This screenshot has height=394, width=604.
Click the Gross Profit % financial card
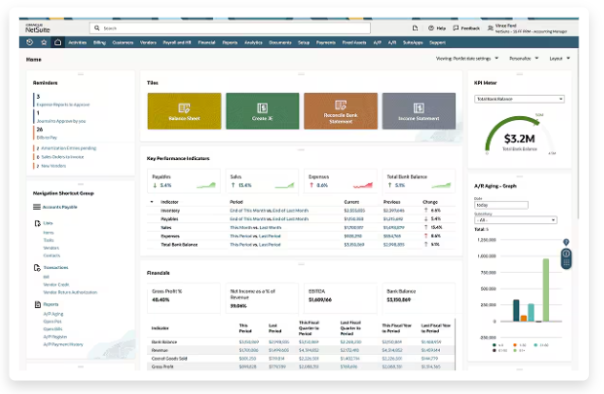(x=184, y=298)
